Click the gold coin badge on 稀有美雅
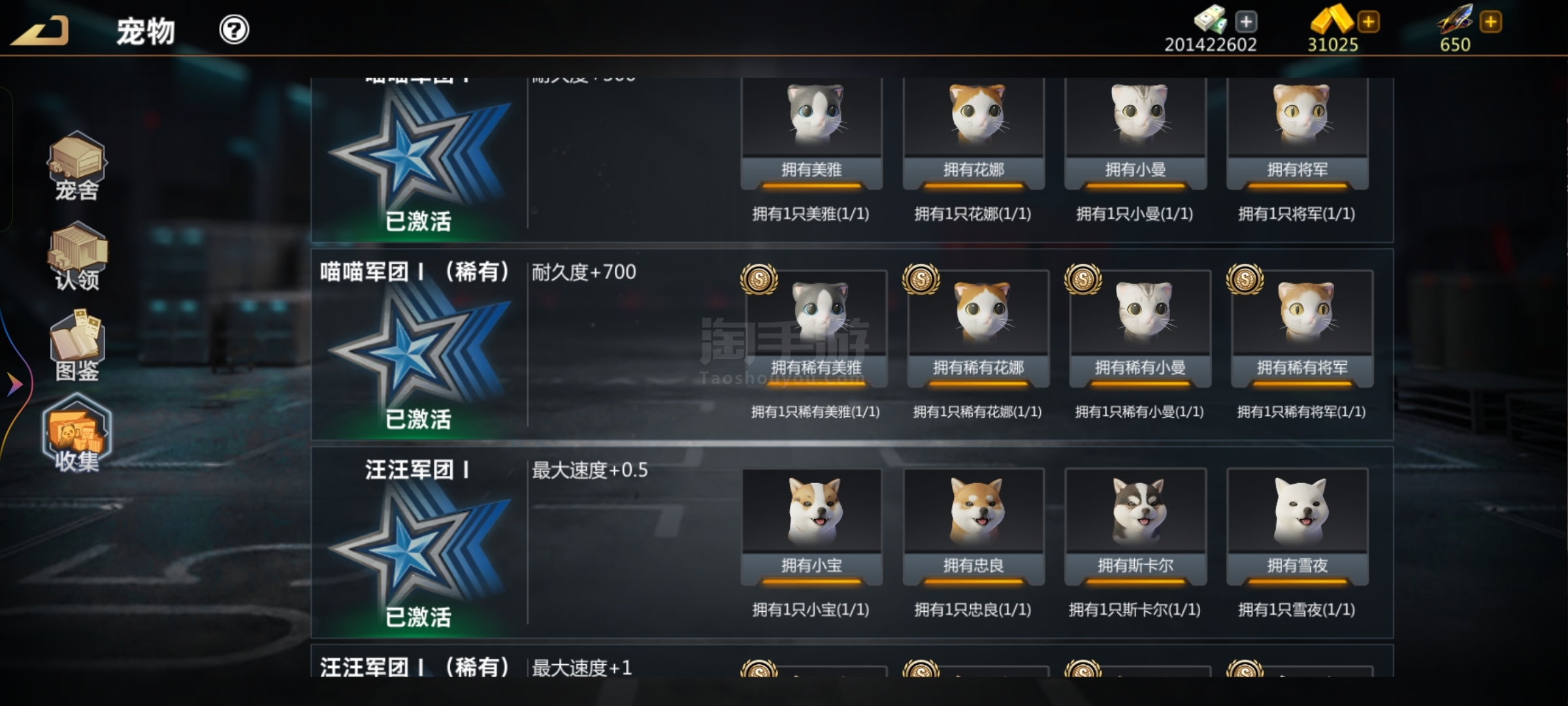 (759, 280)
